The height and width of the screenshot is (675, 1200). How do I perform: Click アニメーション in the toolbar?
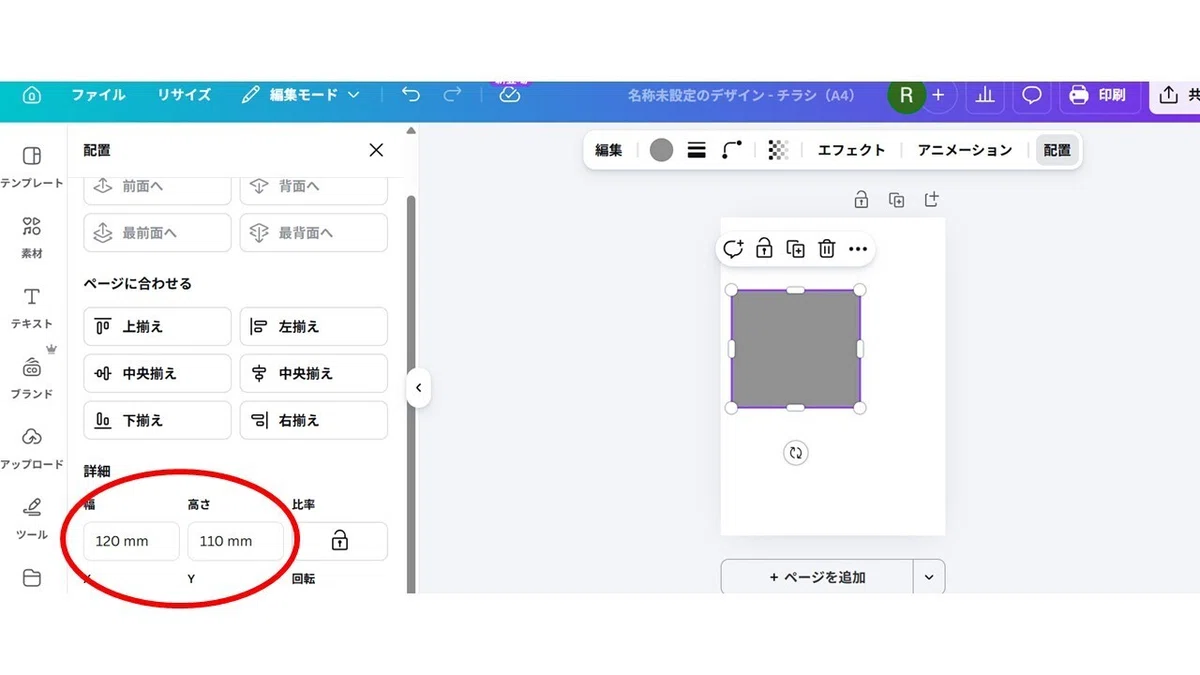point(965,150)
